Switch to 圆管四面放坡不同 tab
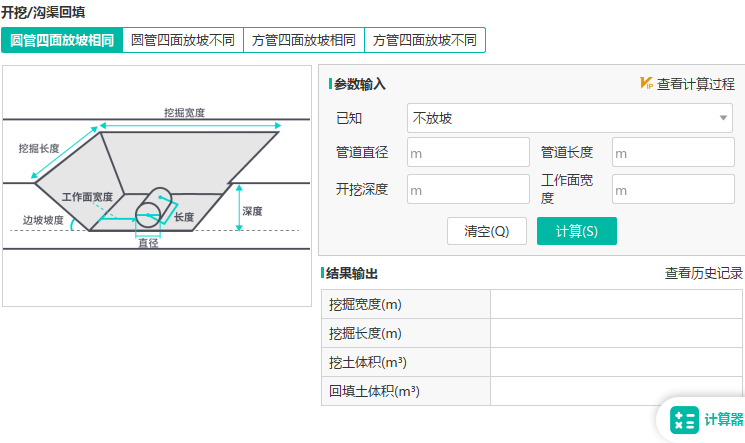 pos(183,40)
